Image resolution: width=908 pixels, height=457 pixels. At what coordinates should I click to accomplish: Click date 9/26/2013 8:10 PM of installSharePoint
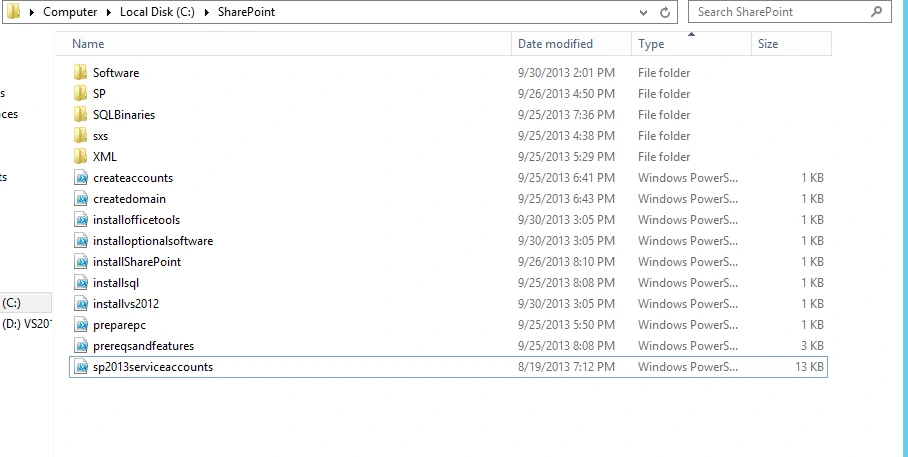pyautogui.click(x=566, y=262)
